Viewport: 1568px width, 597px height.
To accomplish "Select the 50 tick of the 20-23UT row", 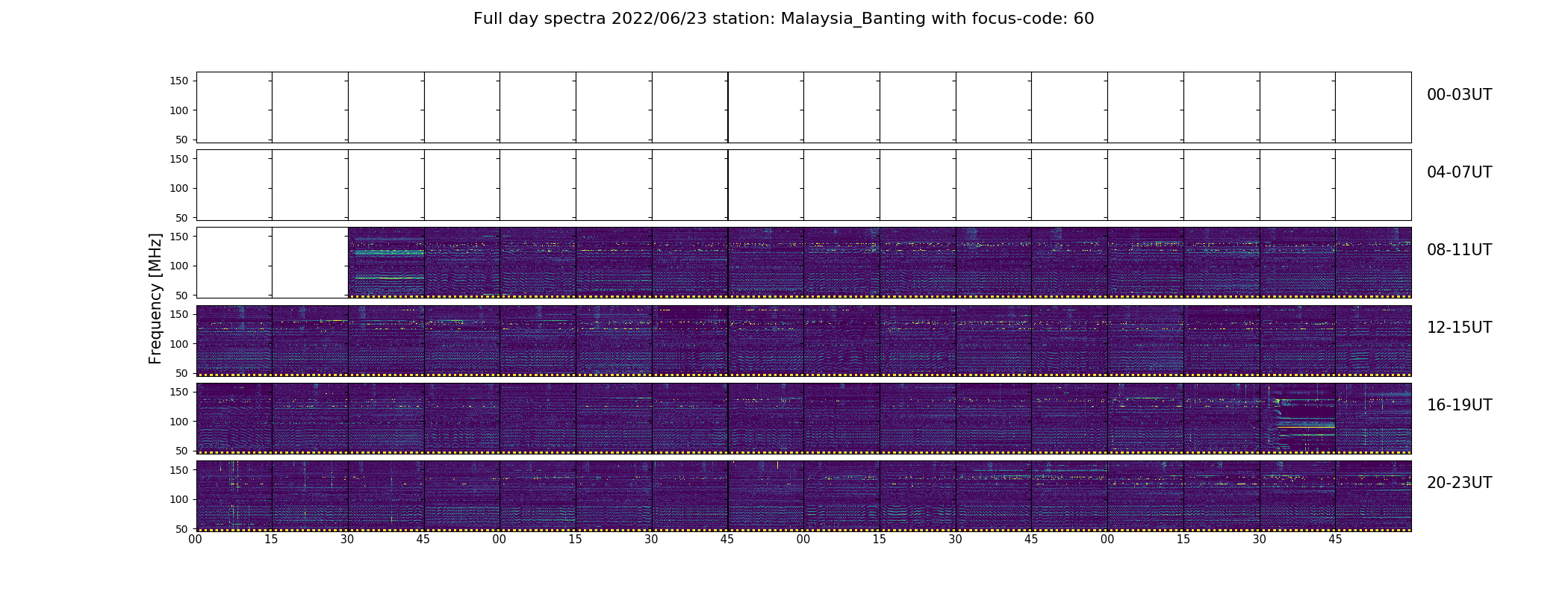I will point(183,528).
